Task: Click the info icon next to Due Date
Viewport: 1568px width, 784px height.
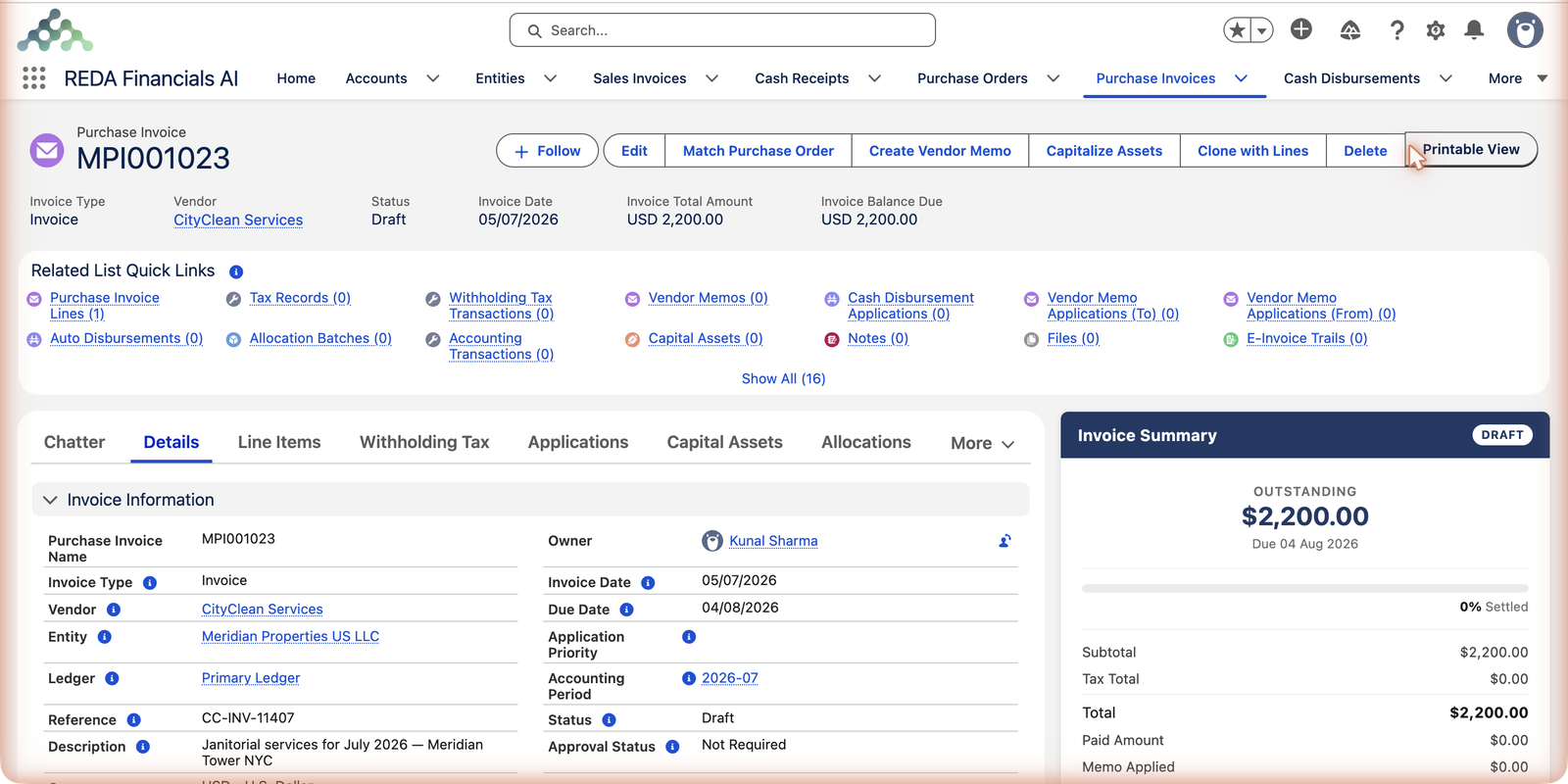Action: (626, 610)
